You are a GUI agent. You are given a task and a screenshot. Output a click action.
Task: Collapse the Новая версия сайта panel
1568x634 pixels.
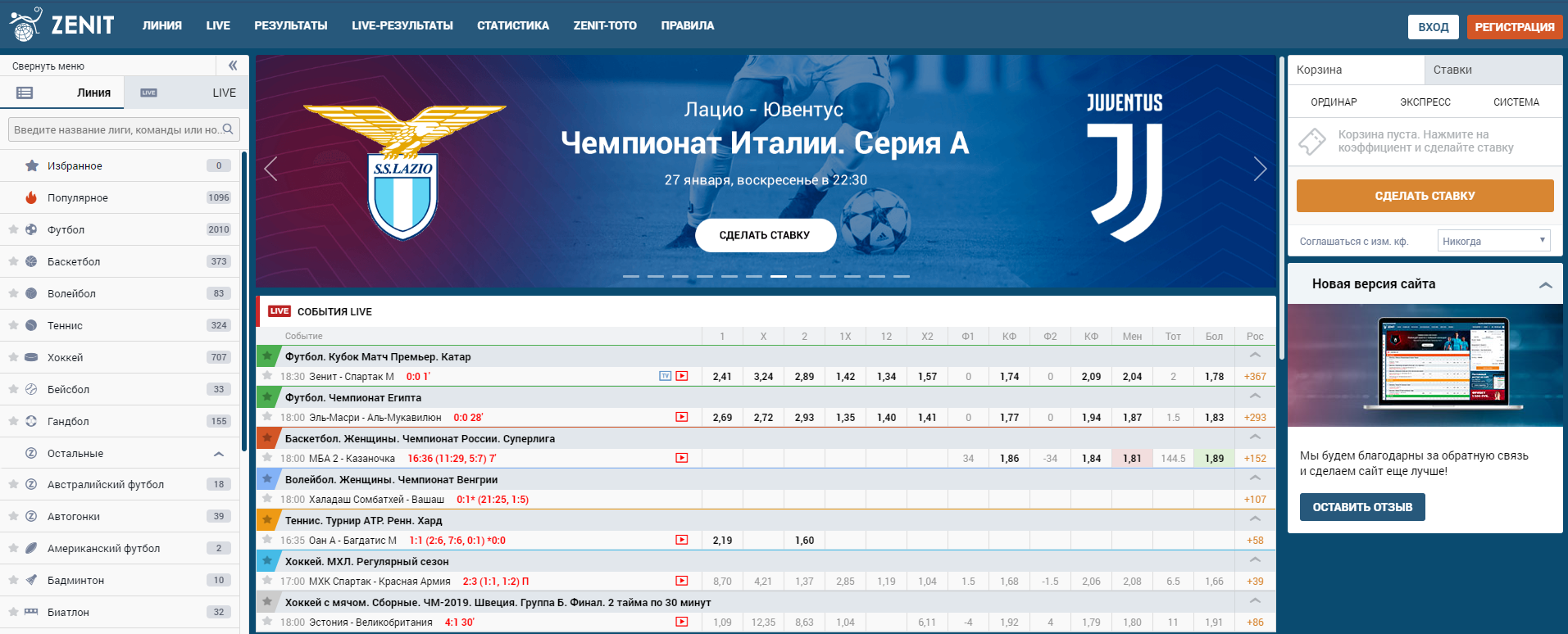click(1545, 284)
